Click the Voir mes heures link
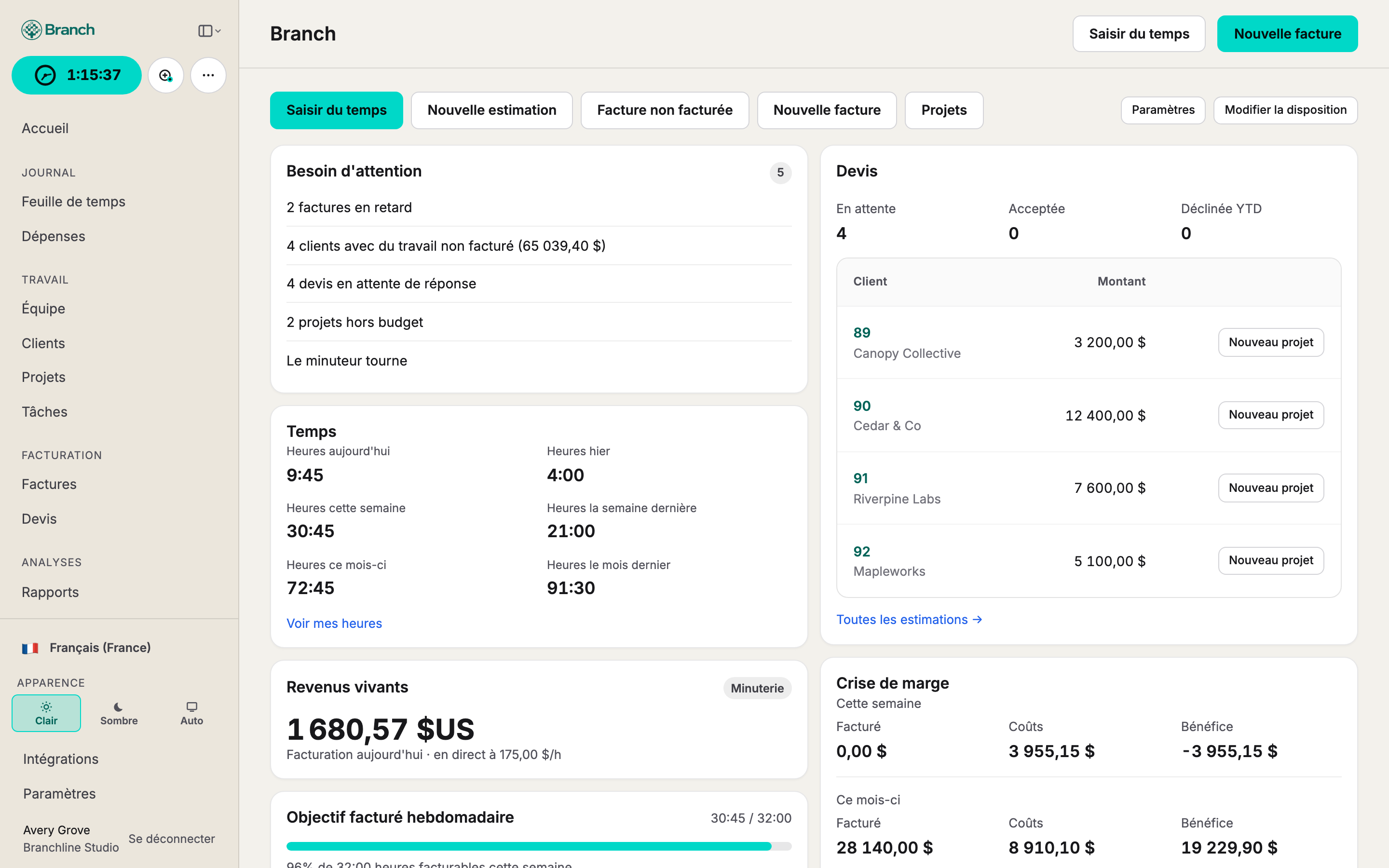1389x868 pixels. tap(334, 624)
